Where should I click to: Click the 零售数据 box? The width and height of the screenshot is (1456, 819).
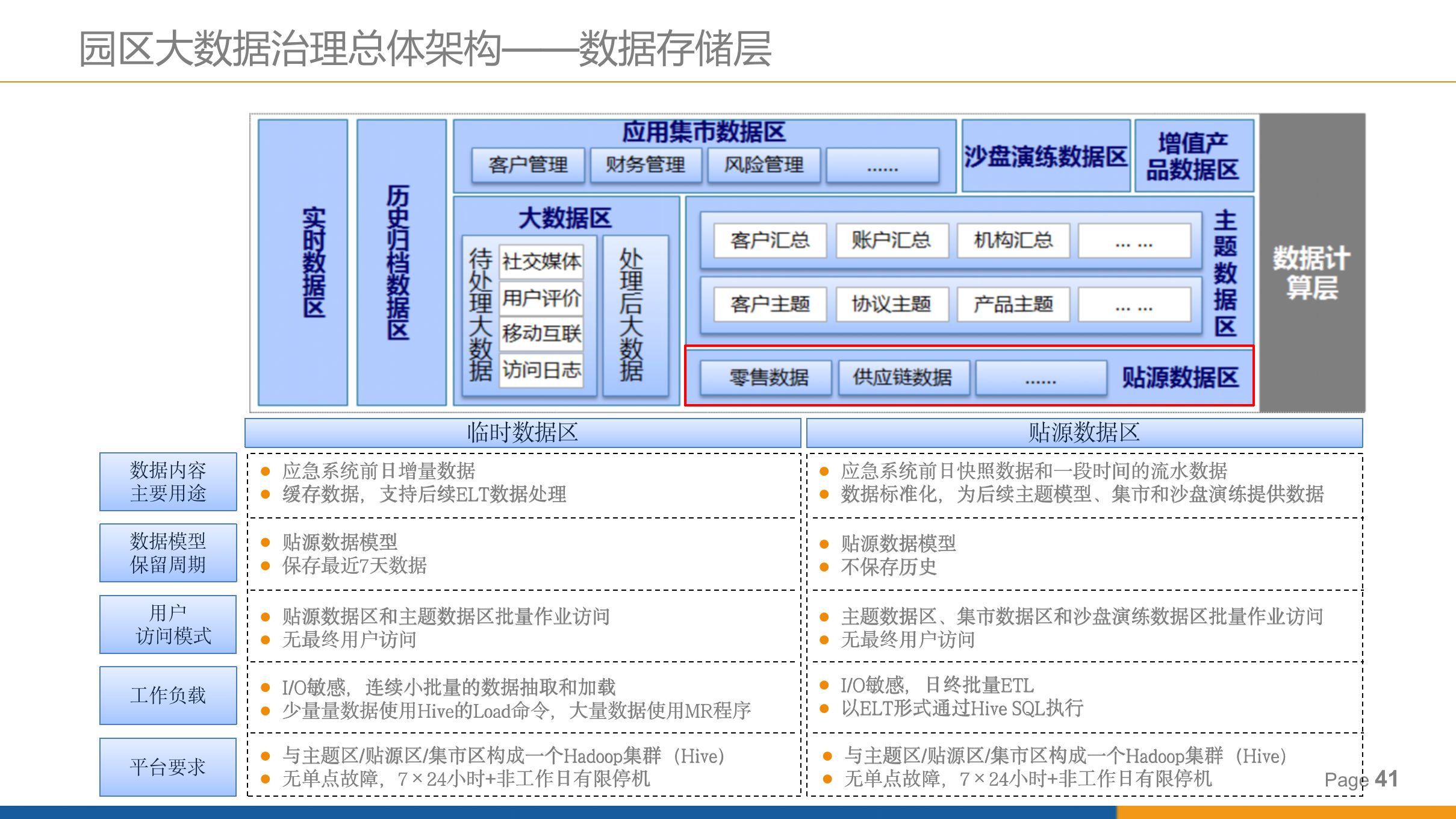click(767, 378)
